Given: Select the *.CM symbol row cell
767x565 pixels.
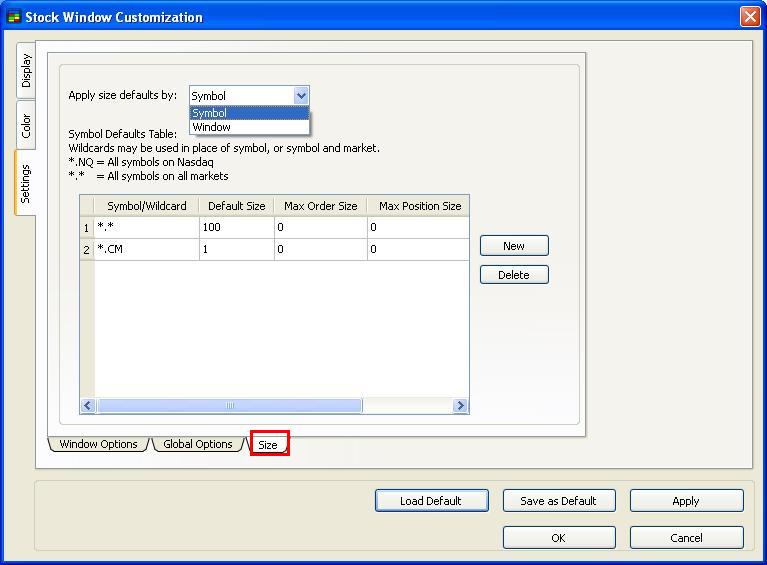Looking at the screenshot, I should pyautogui.click(x=146, y=250).
